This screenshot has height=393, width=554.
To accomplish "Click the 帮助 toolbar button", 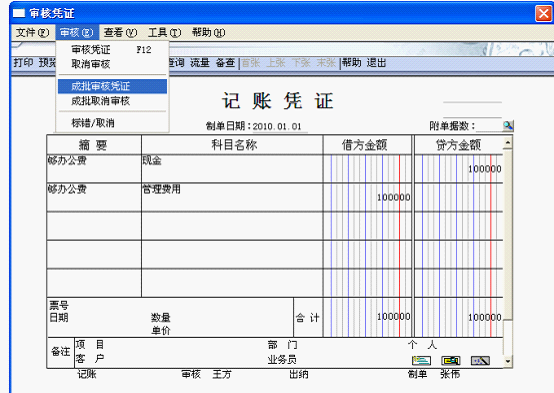I will tap(352, 63).
